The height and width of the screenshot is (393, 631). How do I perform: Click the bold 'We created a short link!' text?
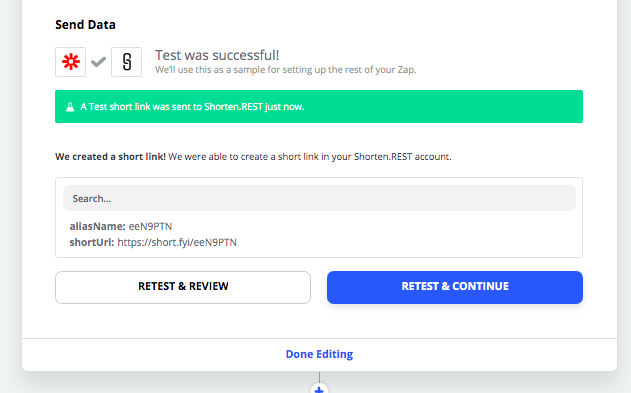pos(110,156)
